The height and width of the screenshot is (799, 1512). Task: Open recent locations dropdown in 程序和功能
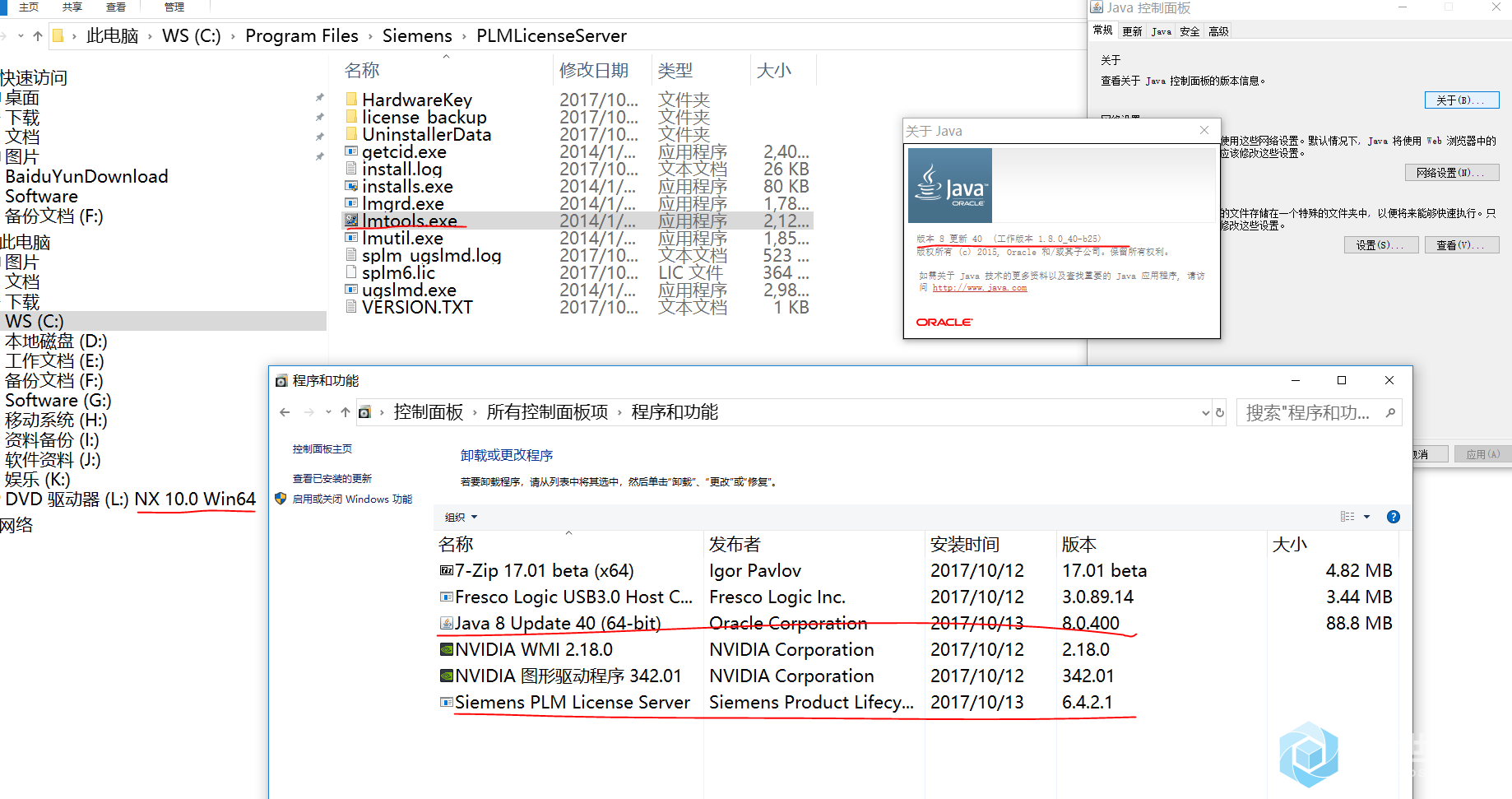[x=328, y=412]
